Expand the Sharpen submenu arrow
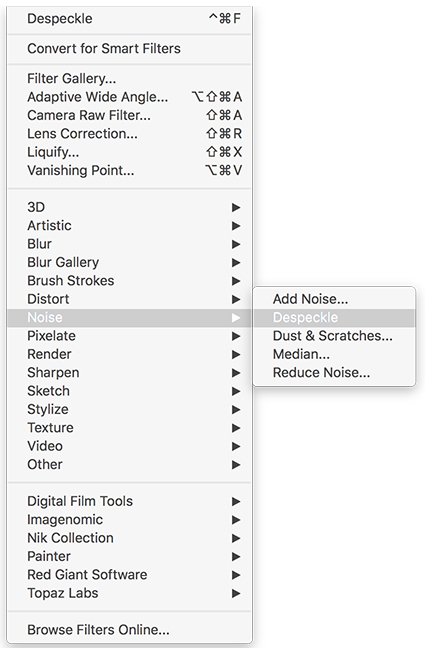Image resolution: width=425 pixels, height=648 pixels. [236, 373]
